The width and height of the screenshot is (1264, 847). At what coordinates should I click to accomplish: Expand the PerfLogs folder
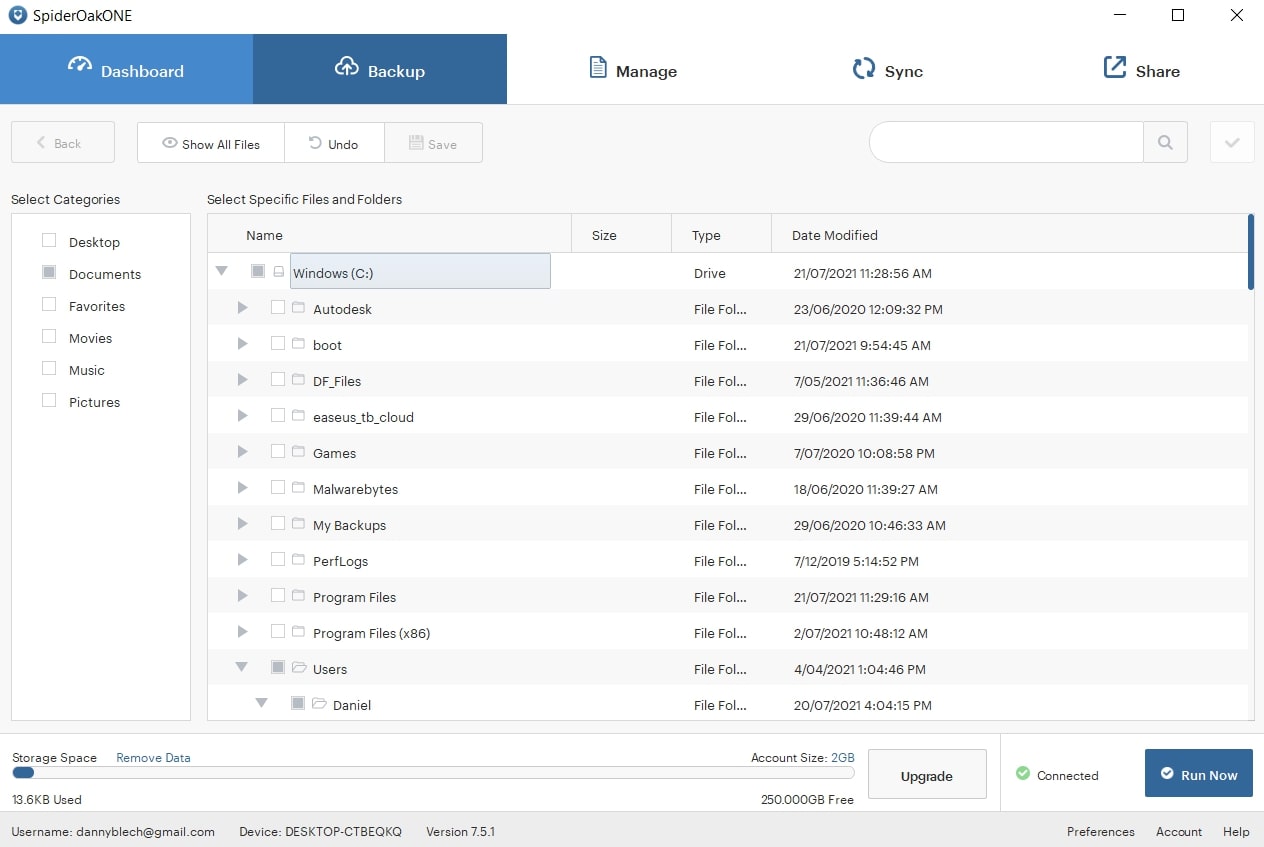point(242,560)
